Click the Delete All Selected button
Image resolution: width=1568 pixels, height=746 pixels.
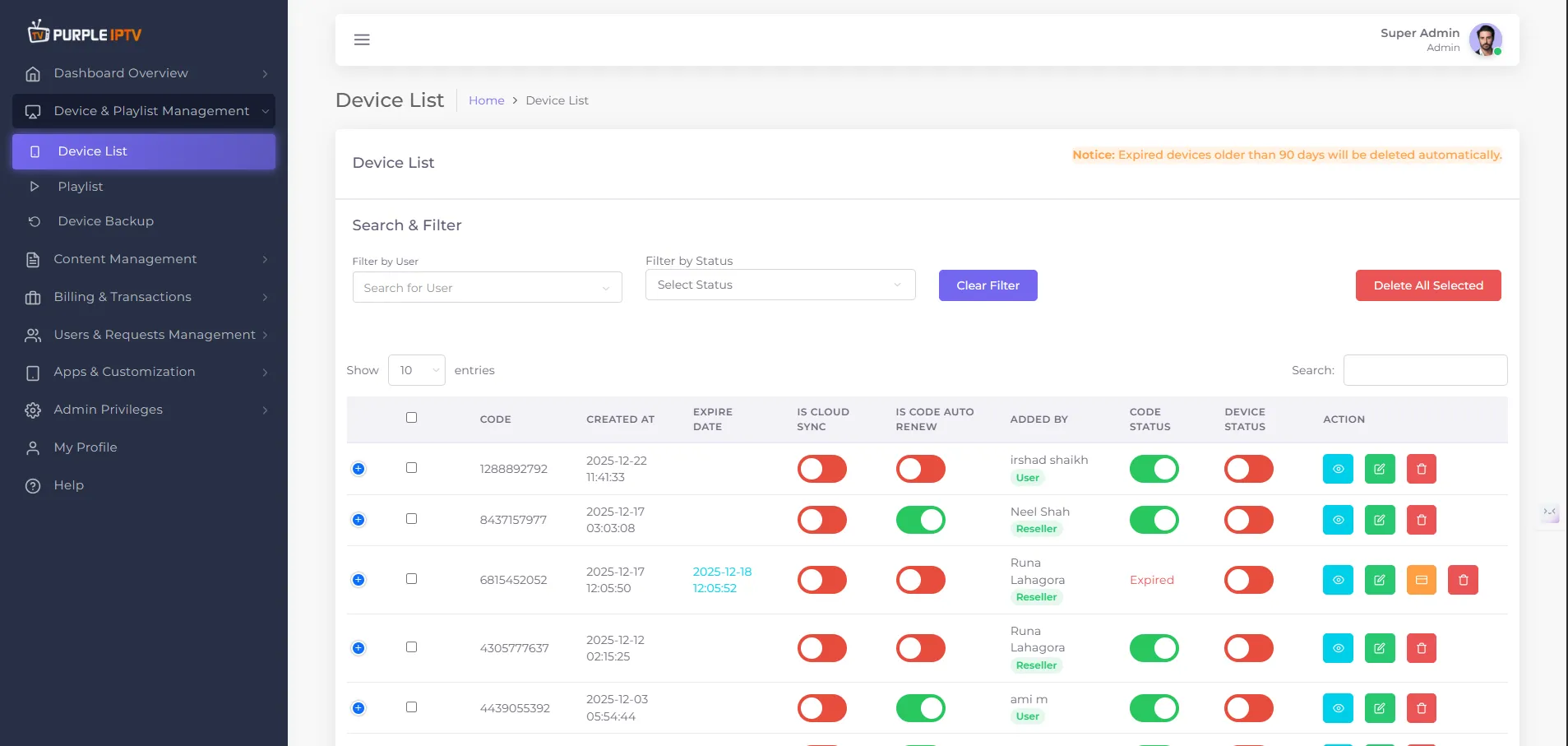pyautogui.click(x=1428, y=285)
